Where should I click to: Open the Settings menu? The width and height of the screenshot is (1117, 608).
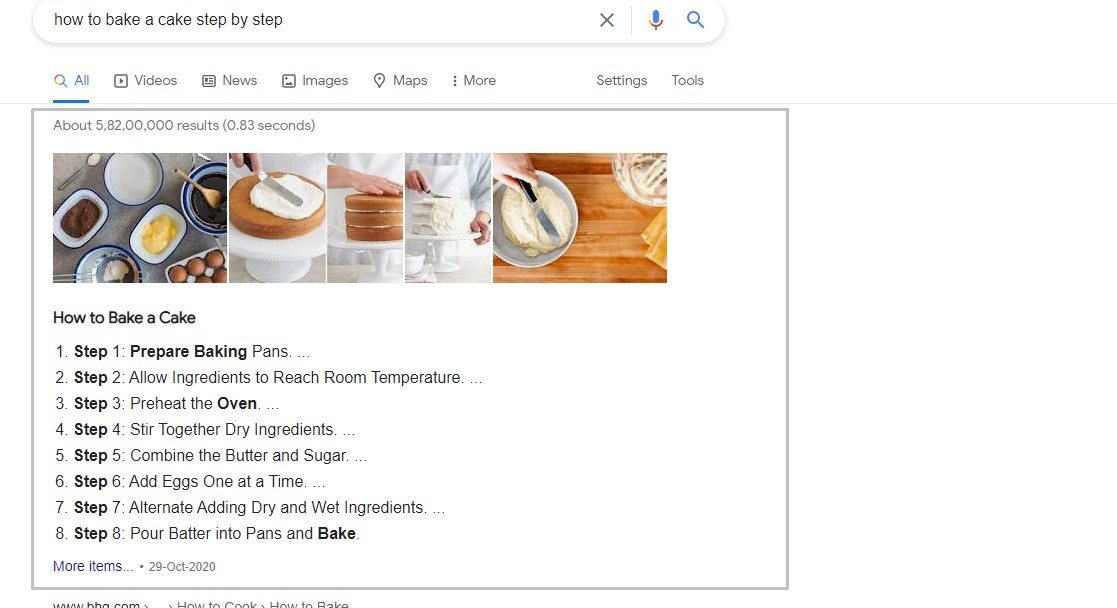pos(621,80)
